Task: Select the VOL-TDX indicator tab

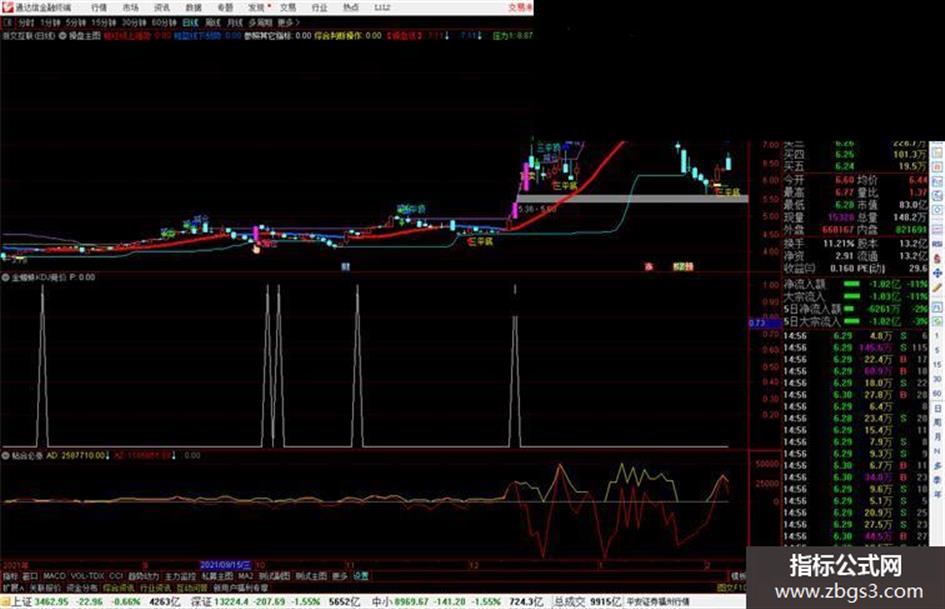Action: 87,576
